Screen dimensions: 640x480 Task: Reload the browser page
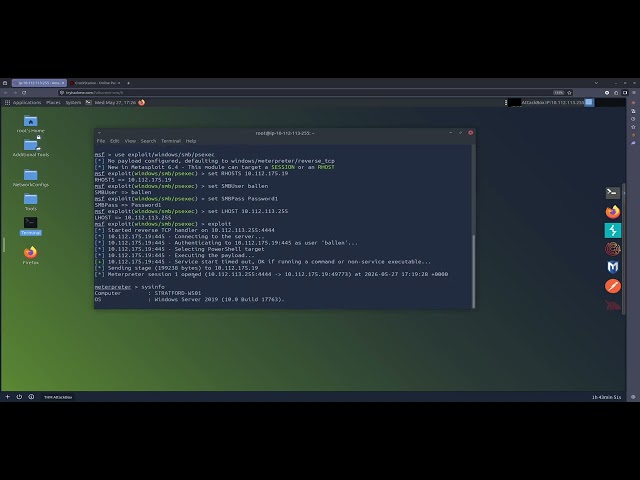pyautogui.click(x=24, y=93)
